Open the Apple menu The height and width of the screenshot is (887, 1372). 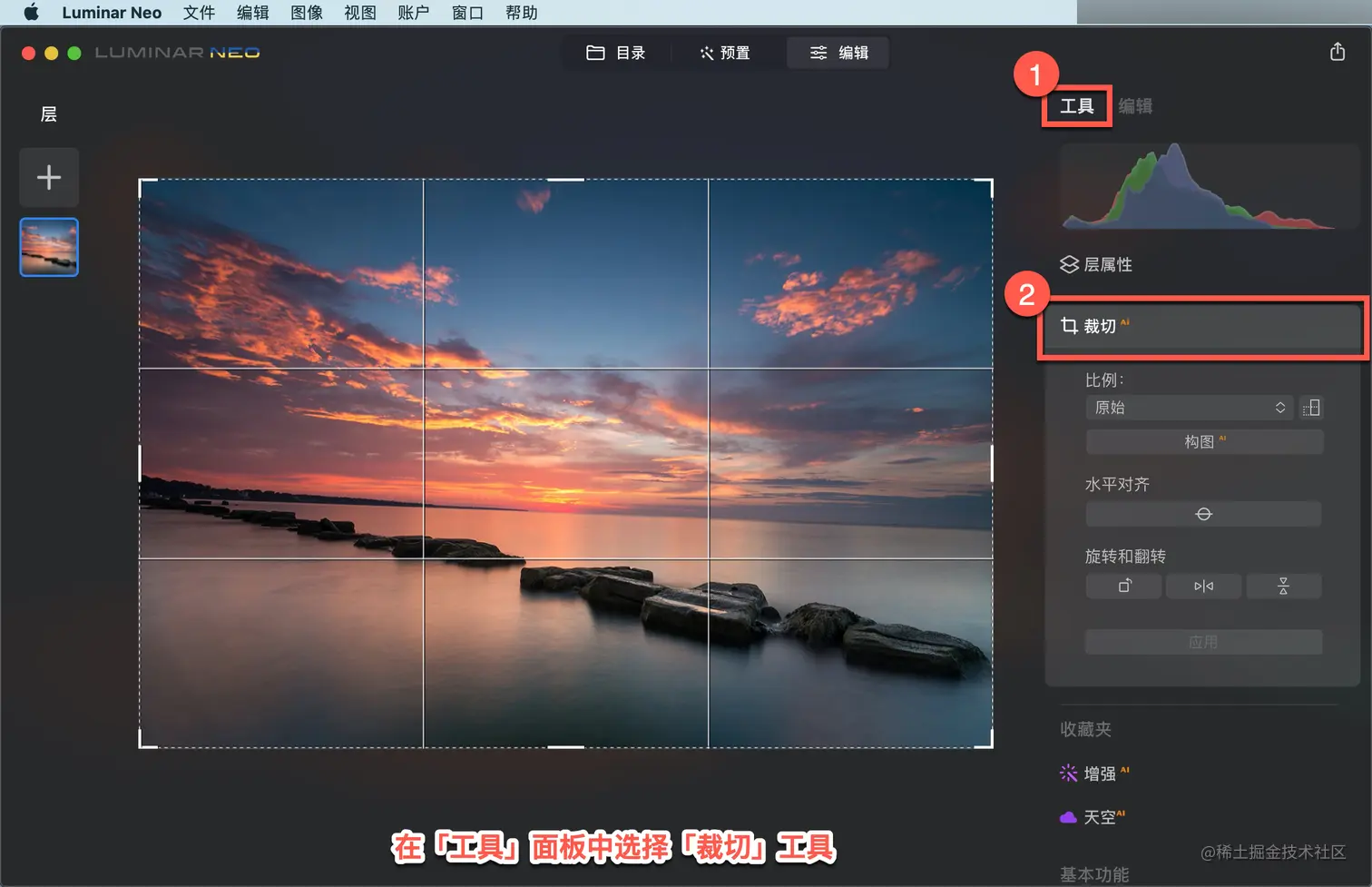pyautogui.click(x=31, y=13)
